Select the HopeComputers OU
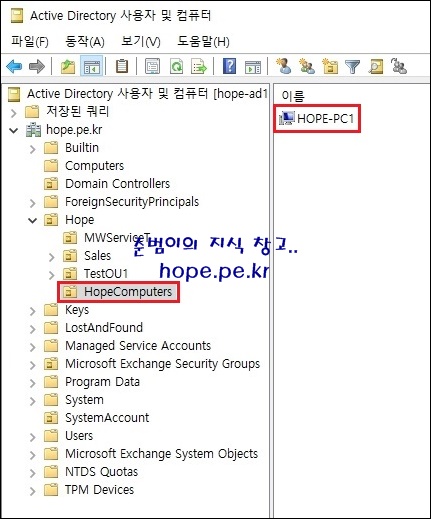The height and width of the screenshot is (519, 431). (128, 292)
